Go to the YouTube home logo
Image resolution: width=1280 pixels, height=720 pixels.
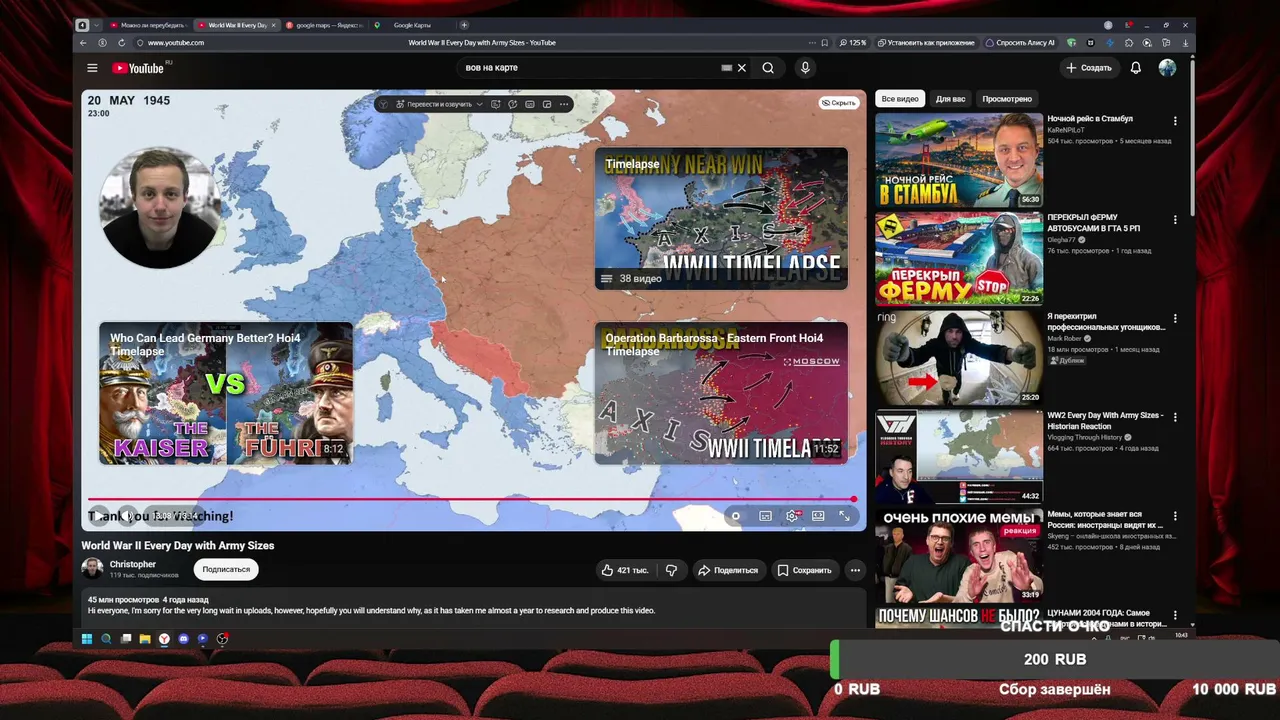coord(138,68)
